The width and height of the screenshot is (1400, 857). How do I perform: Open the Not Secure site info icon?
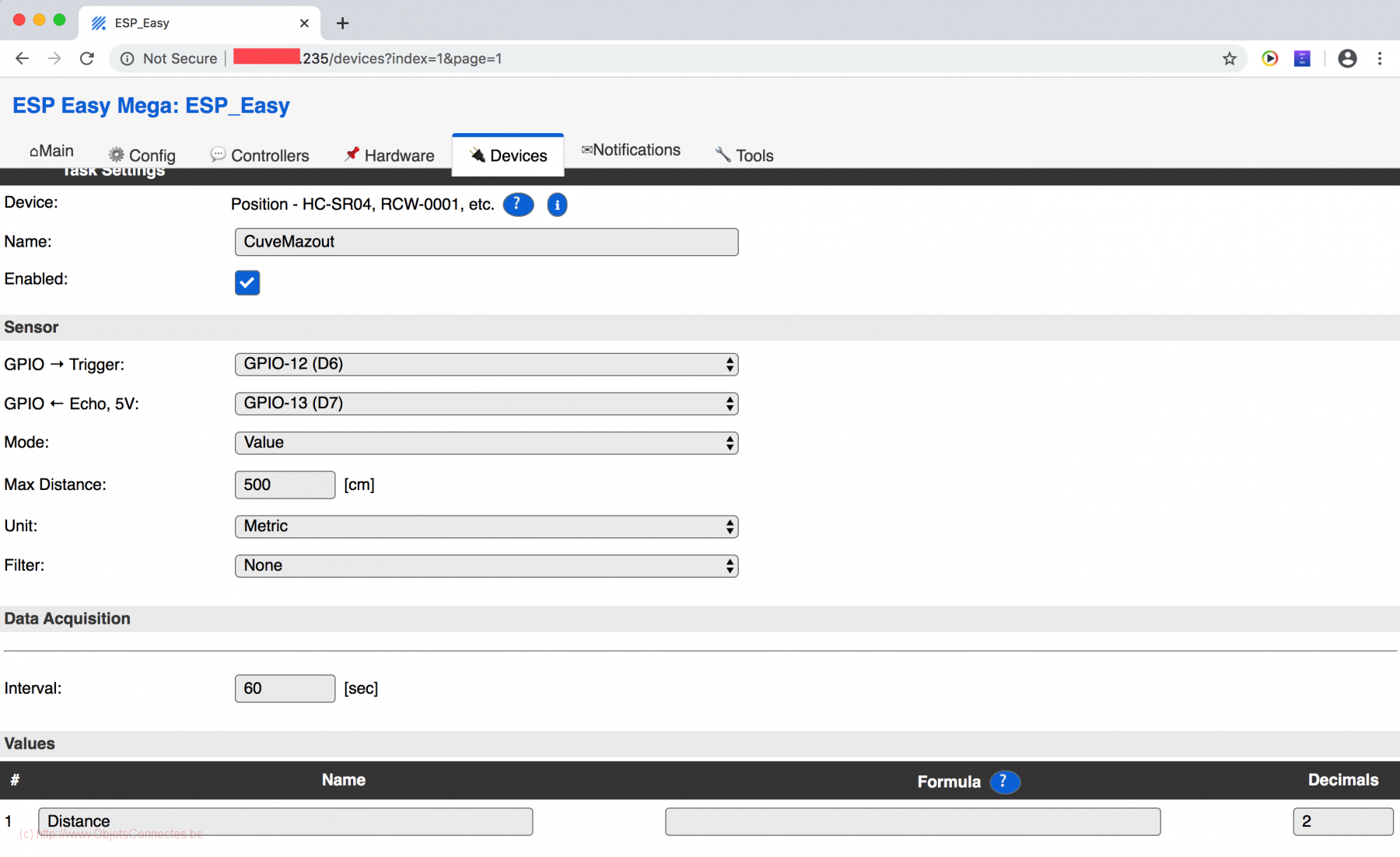pyautogui.click(x=128, y=58)
